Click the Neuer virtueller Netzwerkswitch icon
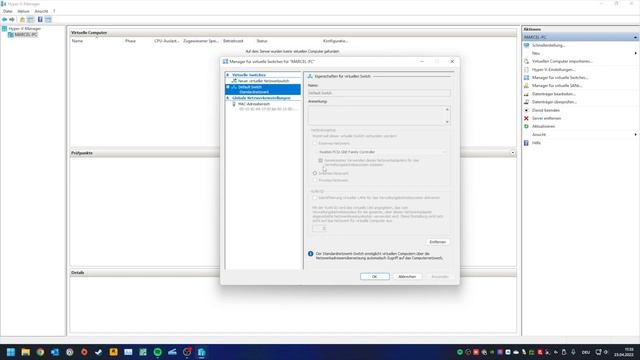 tap(234, 81)
